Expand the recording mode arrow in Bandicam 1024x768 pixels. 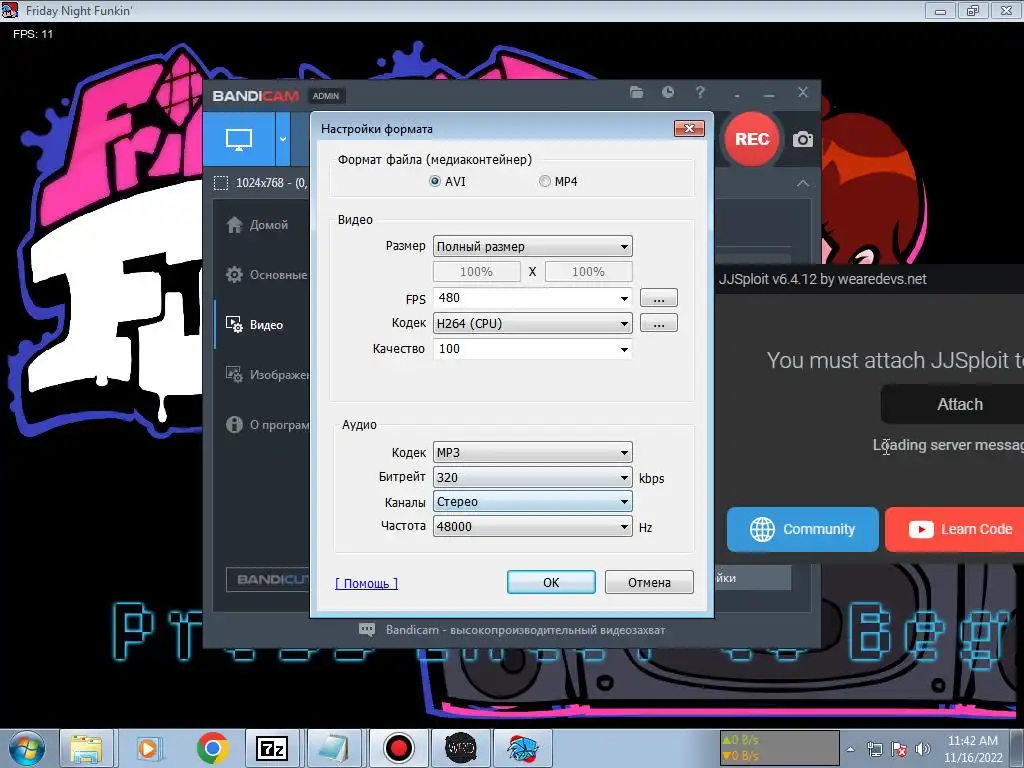[x=283, y=139]
